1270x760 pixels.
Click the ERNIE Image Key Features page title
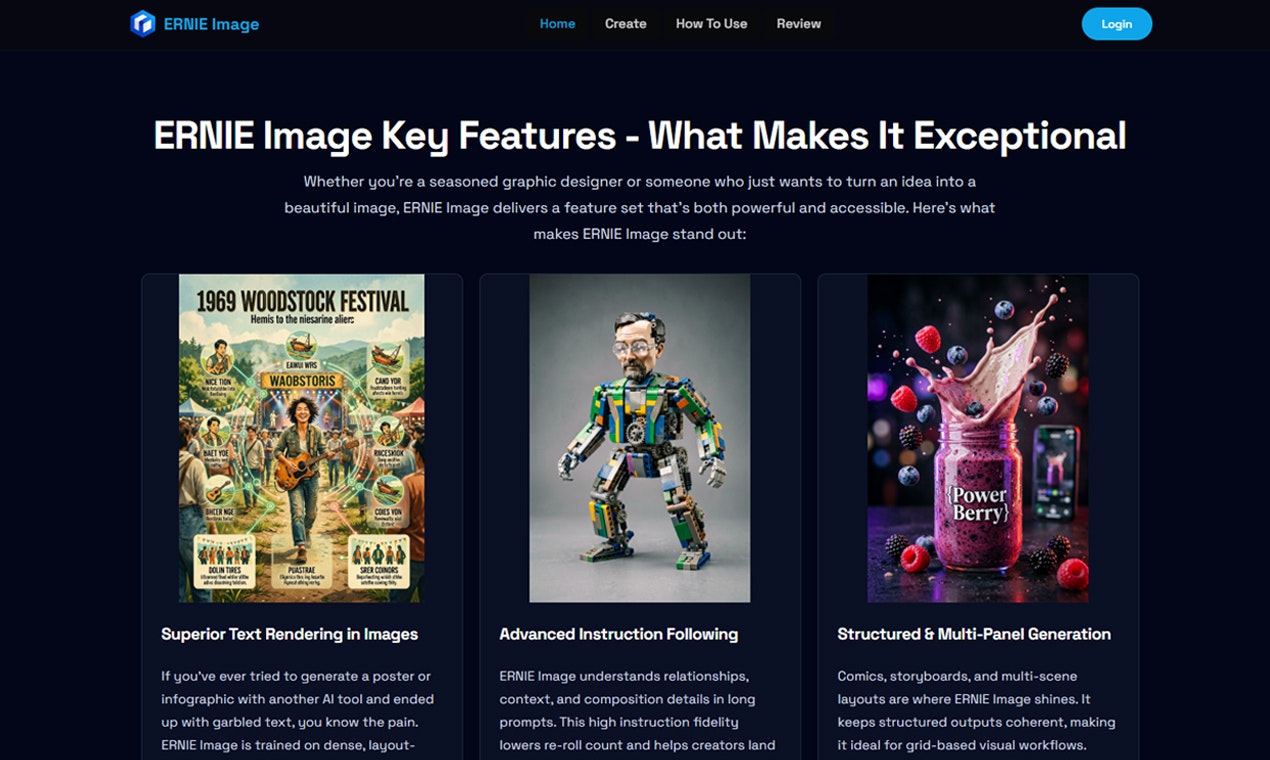pos(639,135)
